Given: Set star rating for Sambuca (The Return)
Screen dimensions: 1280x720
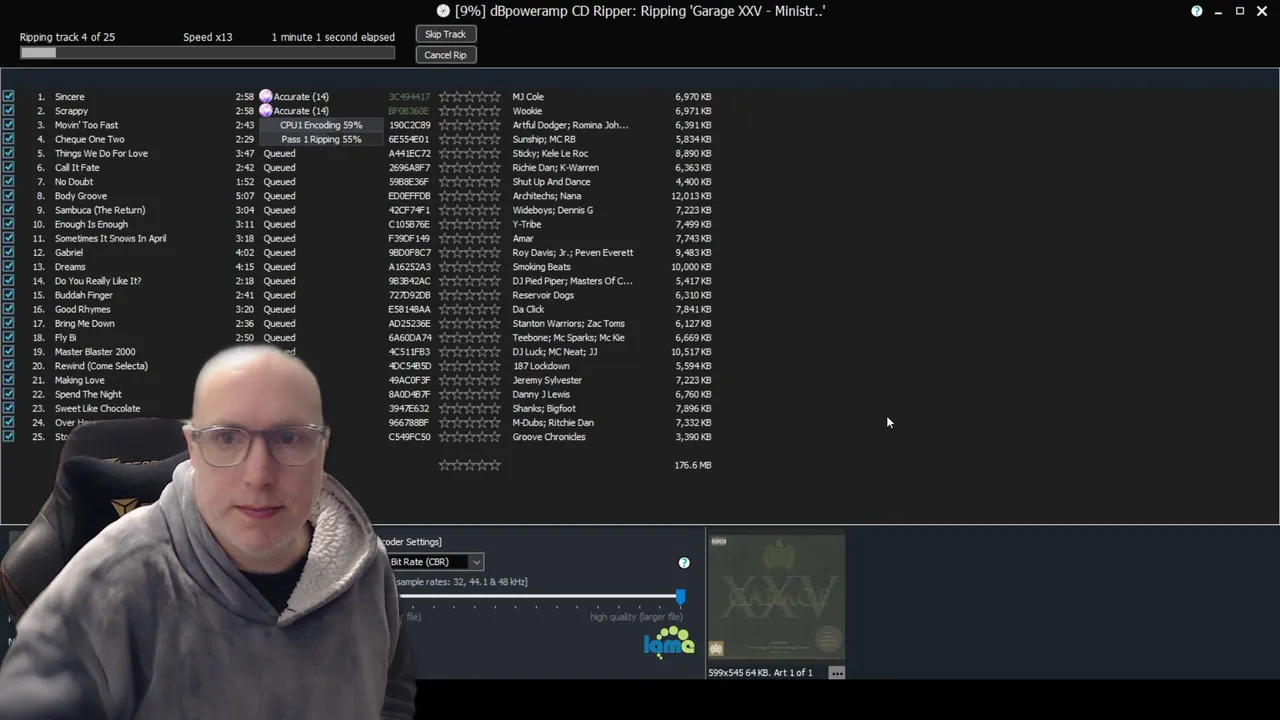Looking at the screenshot, I should 470,210.
